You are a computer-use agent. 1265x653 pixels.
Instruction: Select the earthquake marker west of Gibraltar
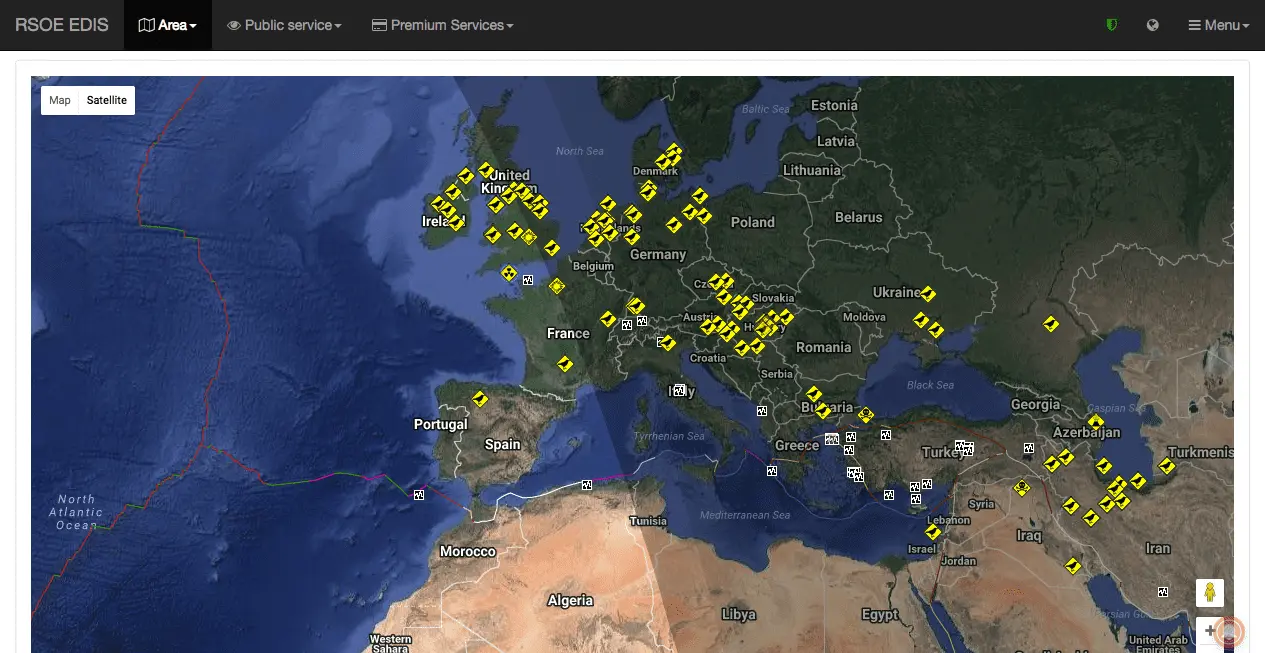419,494
